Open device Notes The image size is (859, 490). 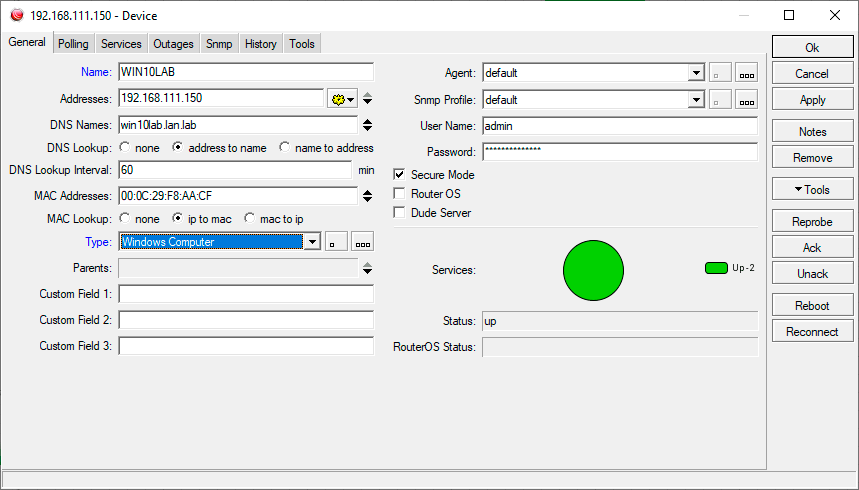pyautogui.click(x=812, y=132)
